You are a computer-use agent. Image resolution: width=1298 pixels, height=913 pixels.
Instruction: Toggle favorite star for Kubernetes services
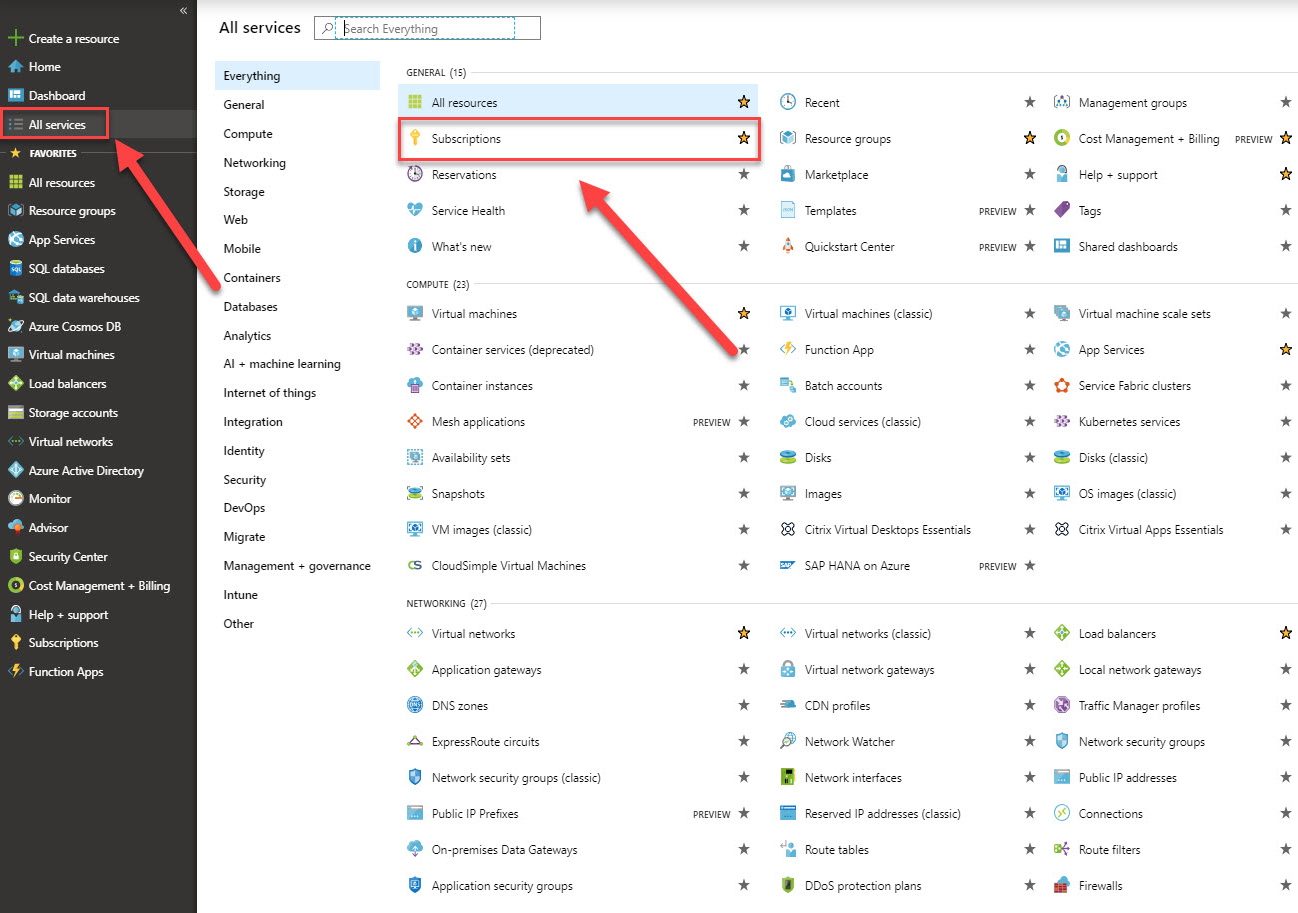point(1286,422)
